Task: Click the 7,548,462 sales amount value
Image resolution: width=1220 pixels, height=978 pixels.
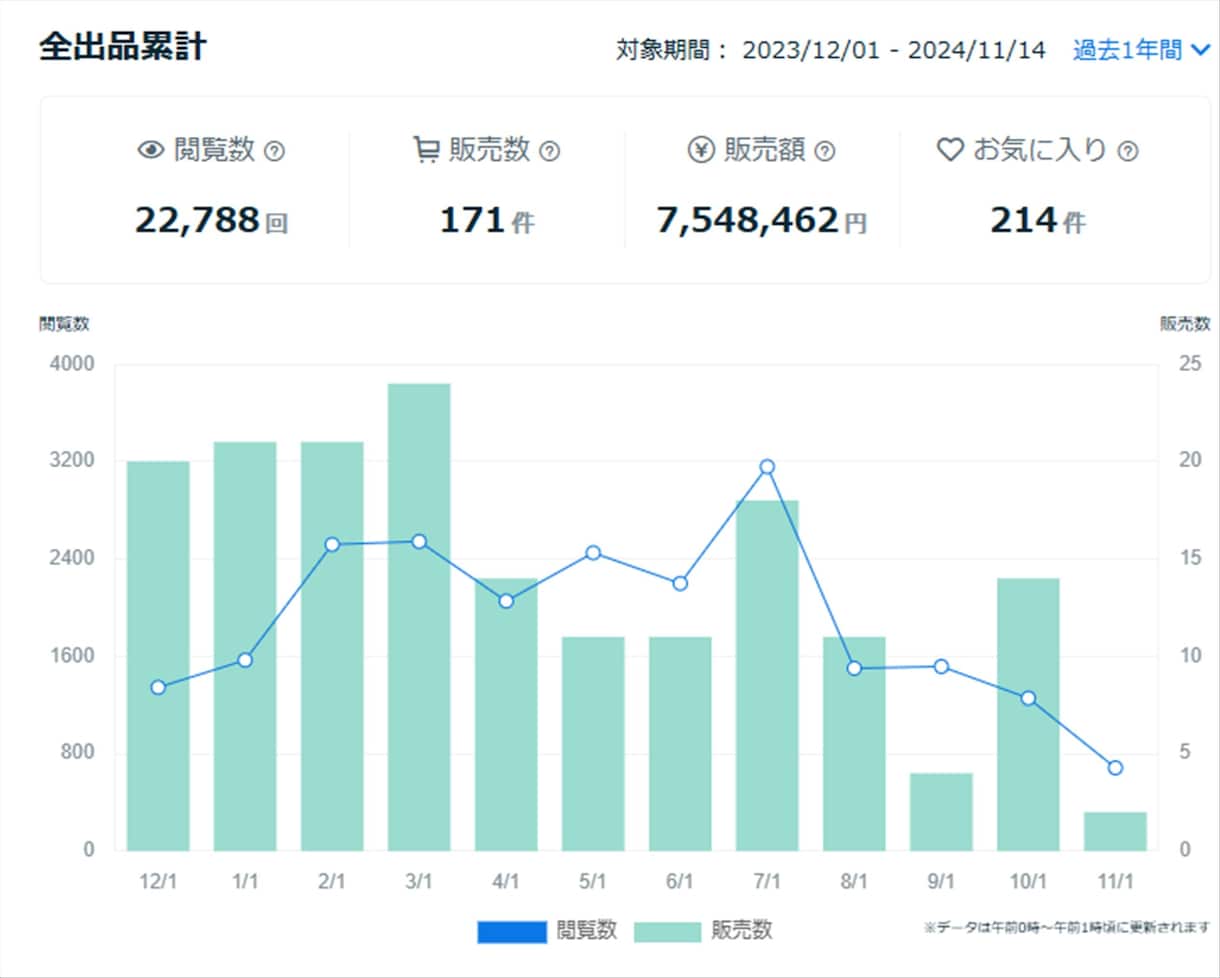Action: point(747,220)
